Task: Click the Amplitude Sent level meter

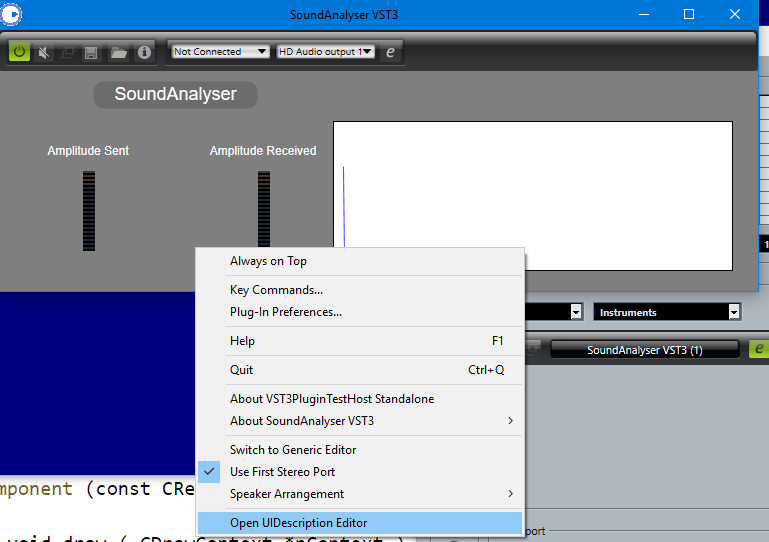Action: point(89,210)
